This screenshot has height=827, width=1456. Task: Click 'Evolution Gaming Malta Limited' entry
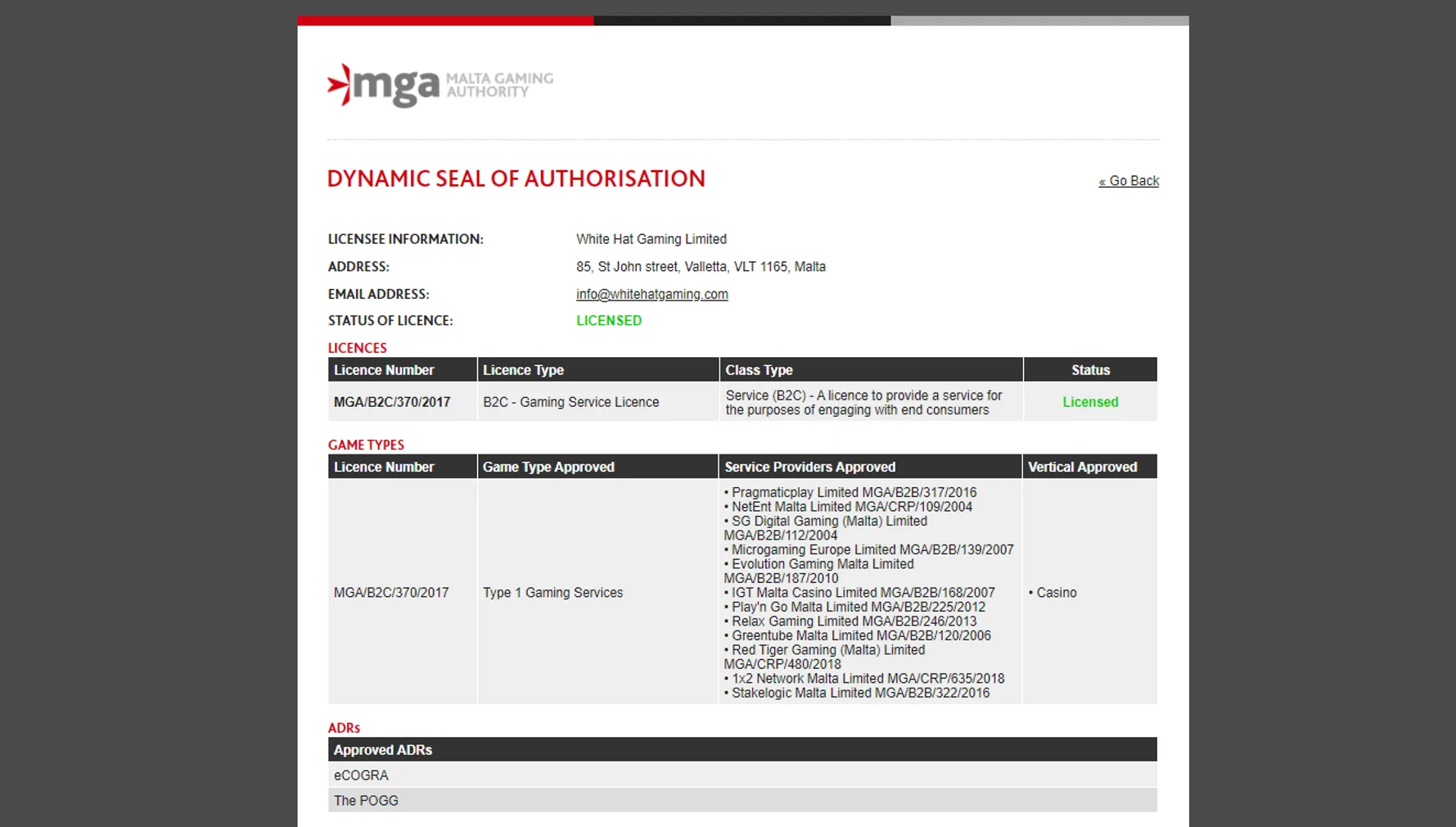click(x=818, y=572)
